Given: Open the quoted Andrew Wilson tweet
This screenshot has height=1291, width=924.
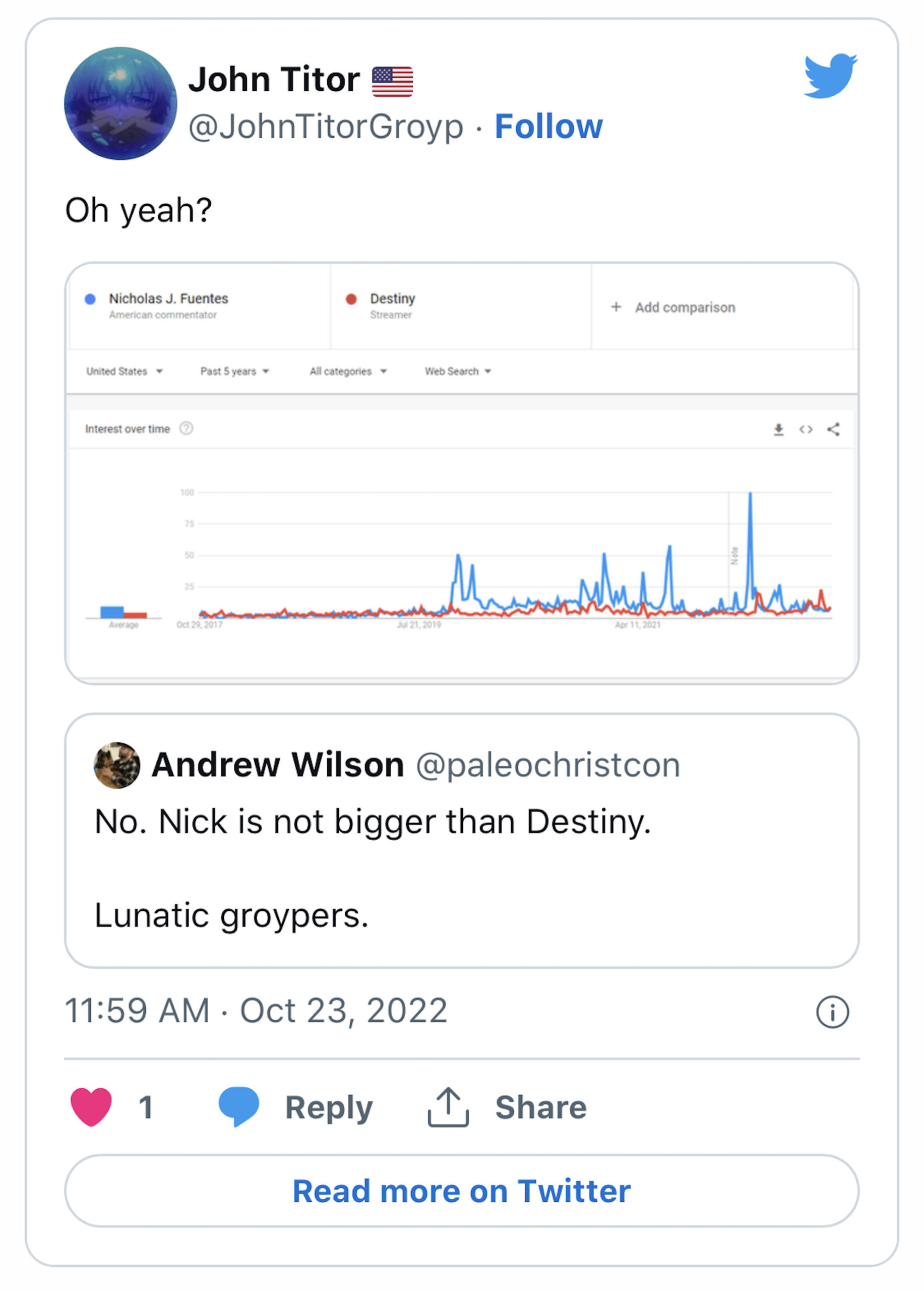Looking at the screenshot, I should point(461,840).
